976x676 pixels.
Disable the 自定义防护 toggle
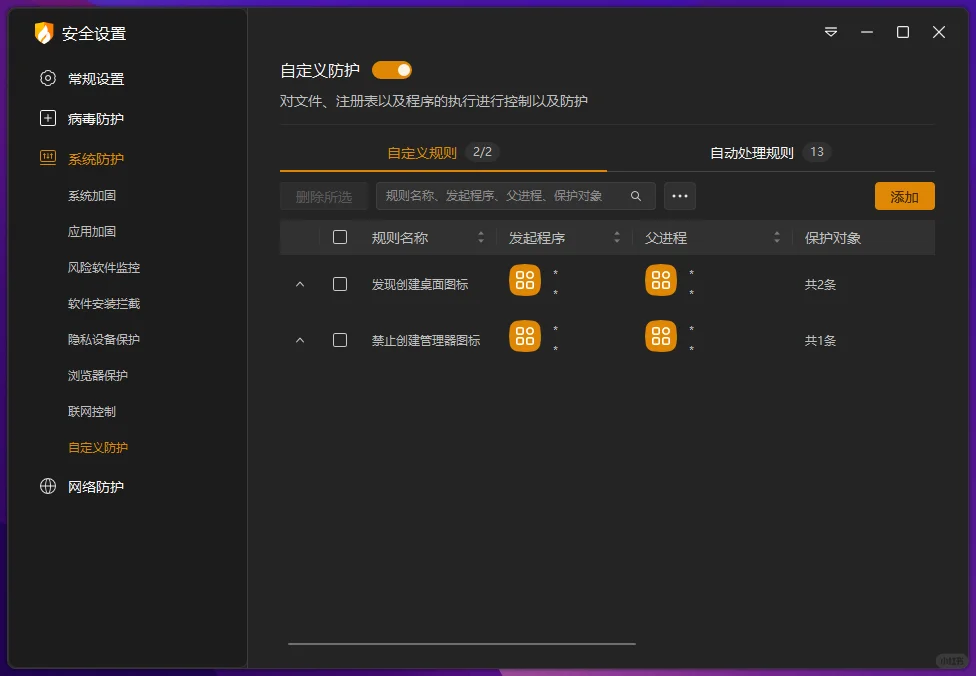[390, 70]
